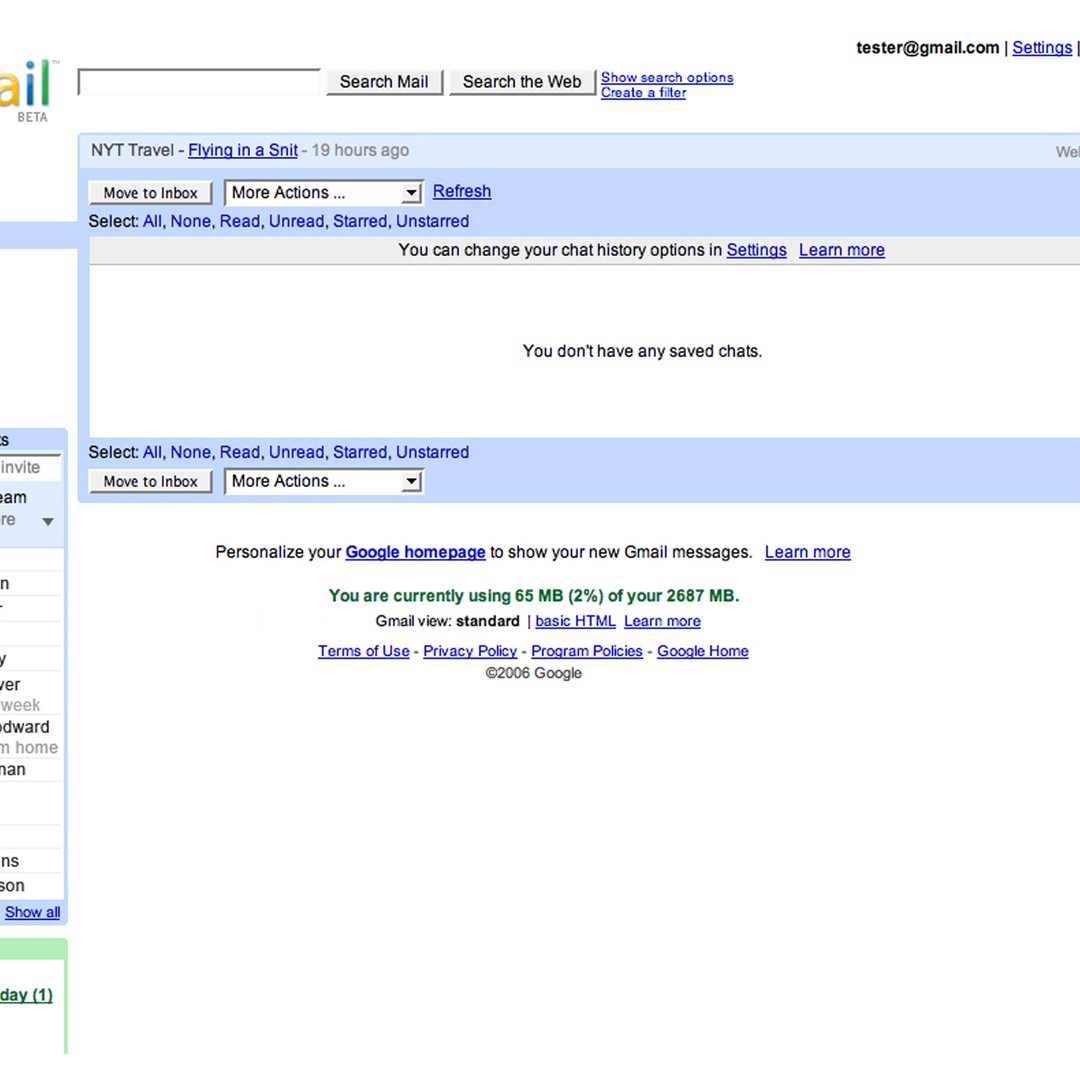Open Learn more link in chat history notice

coord(842,250)
